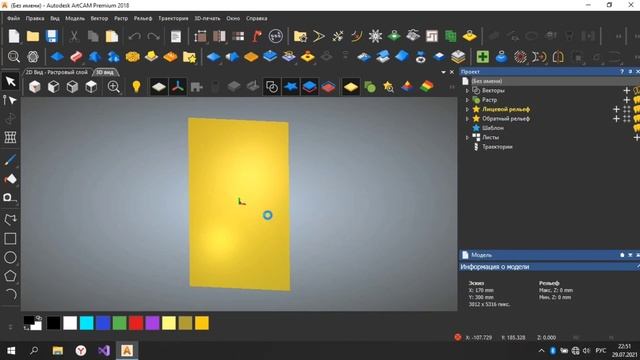Close the view tab with X button
The width and height of the screenshot is (640, 360).
(452, 72)
